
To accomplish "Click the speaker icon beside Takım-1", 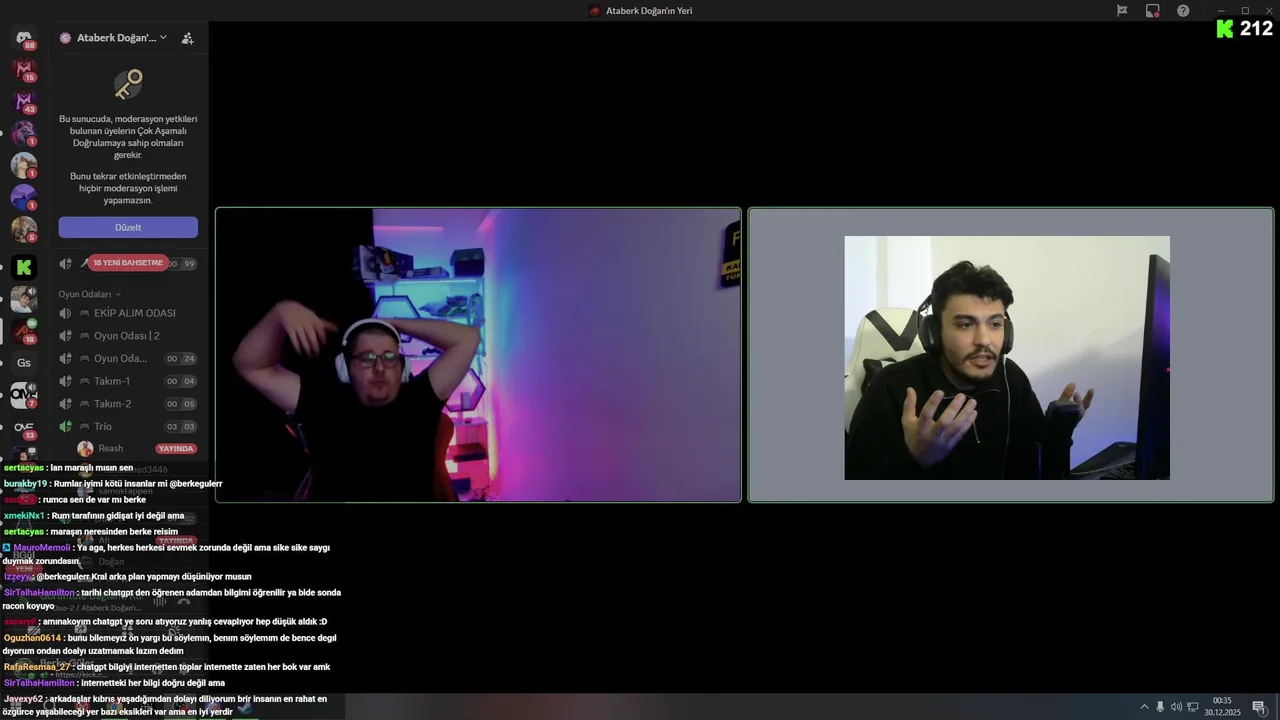I will pos(66,381).
